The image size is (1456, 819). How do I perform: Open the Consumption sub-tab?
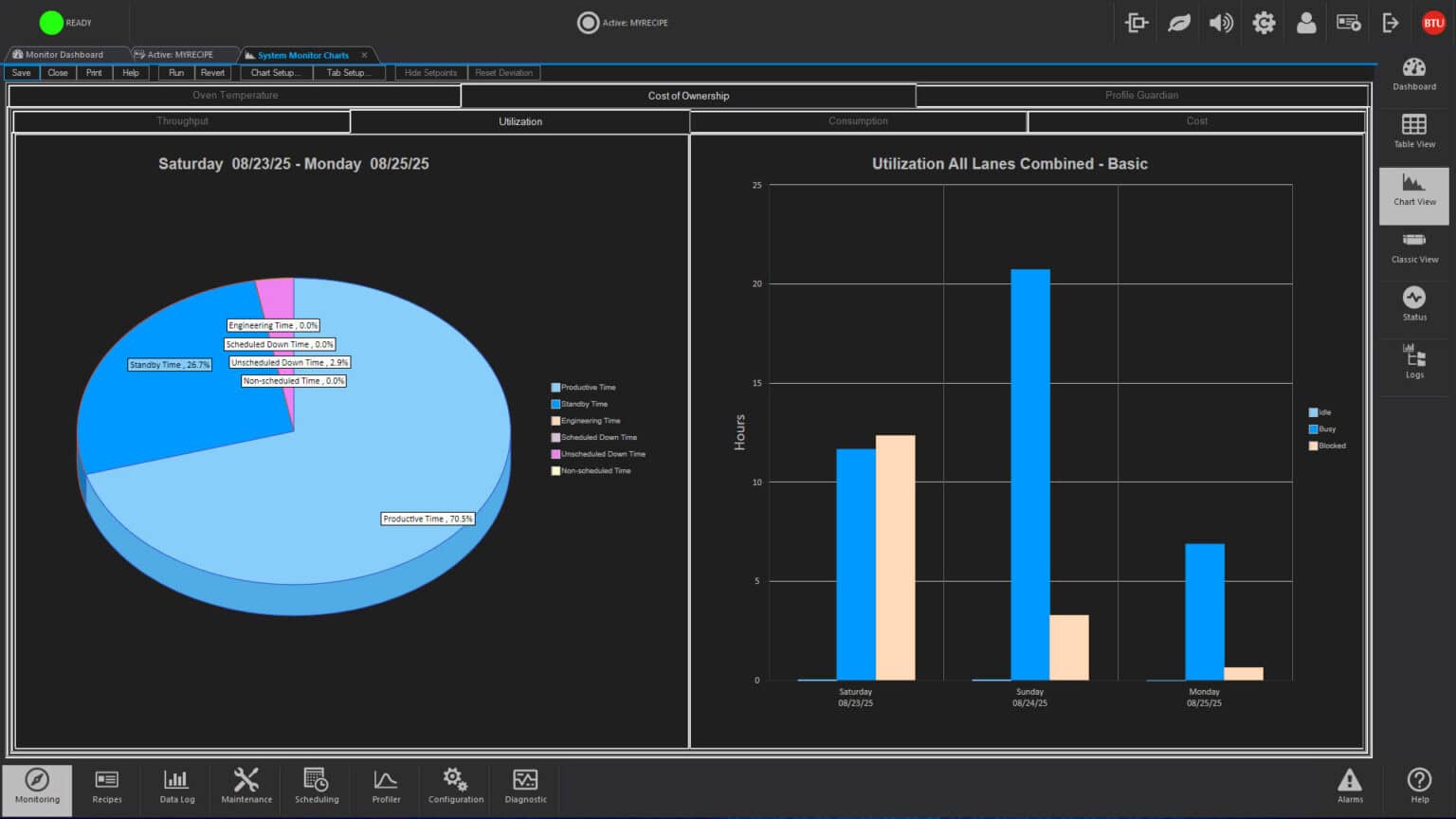[x=858, y=121]
